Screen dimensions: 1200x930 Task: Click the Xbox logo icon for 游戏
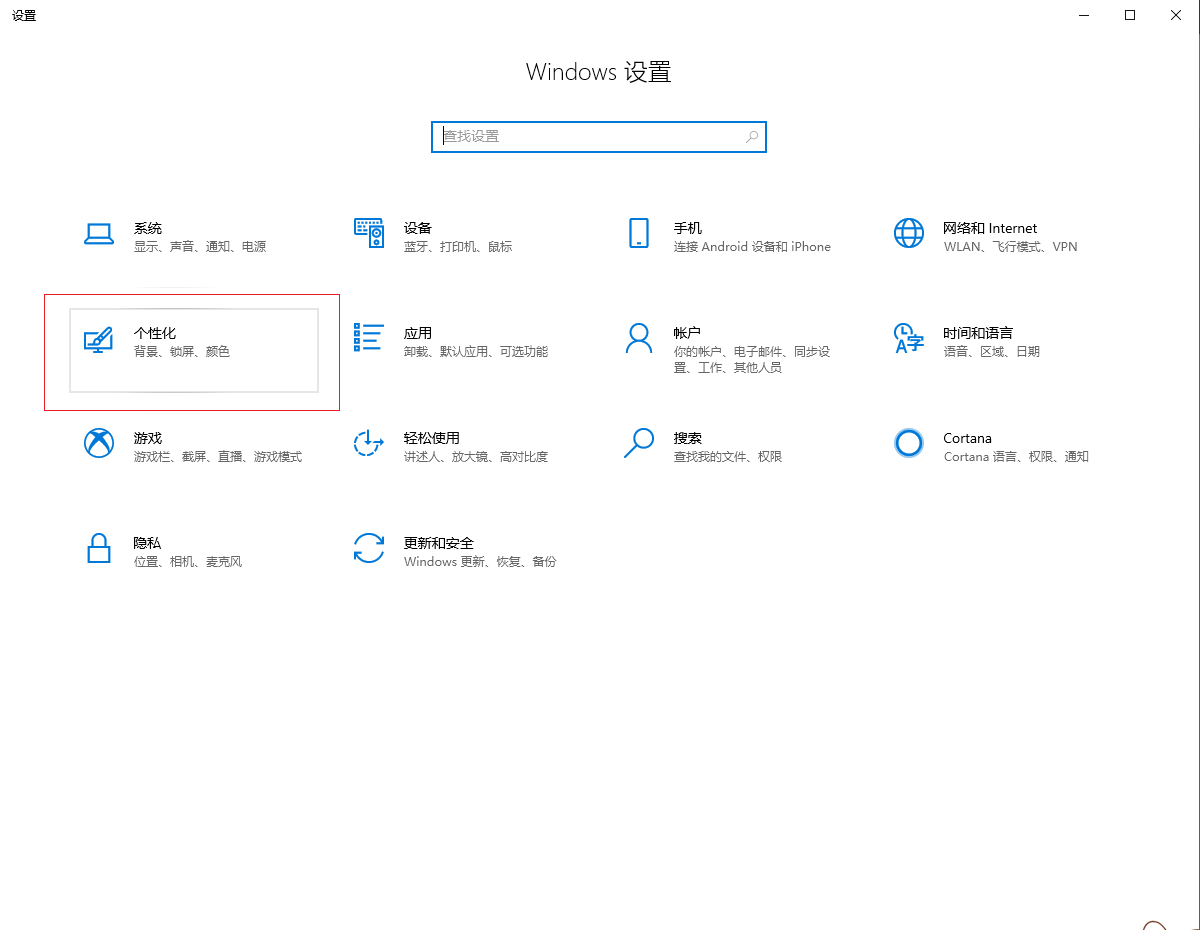tap(98, 443)
